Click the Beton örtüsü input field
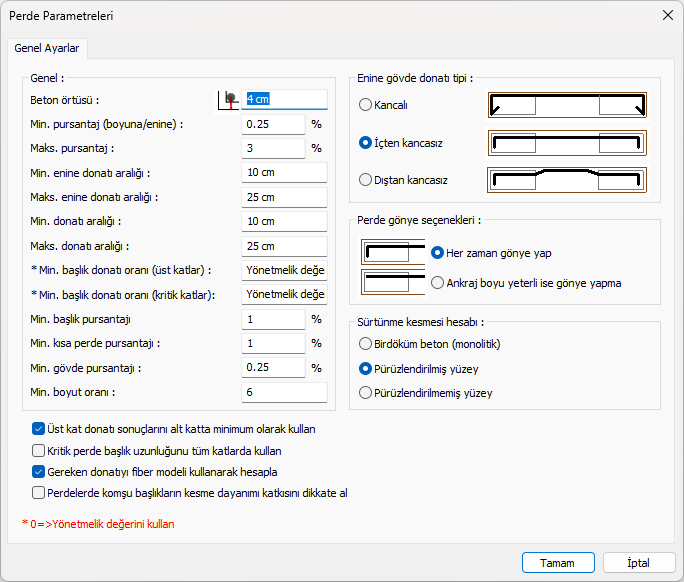 click(x=285, y=99)
